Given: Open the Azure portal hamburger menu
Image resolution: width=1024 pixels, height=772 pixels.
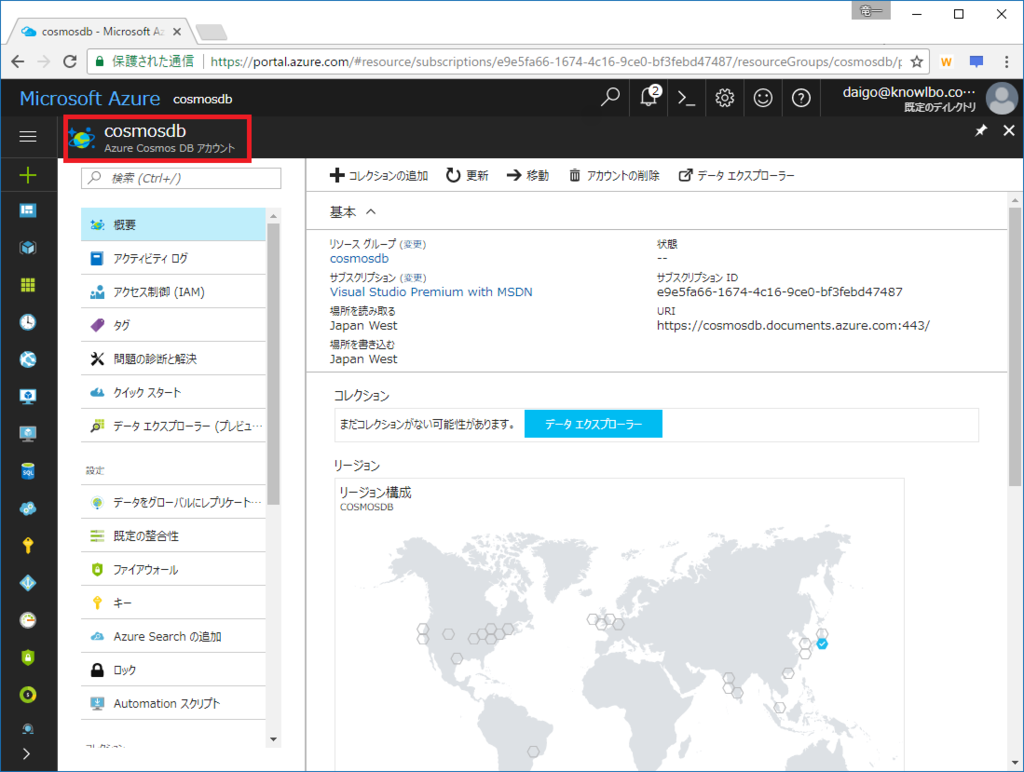Looking at the screenshot, I should pos(27,137).
